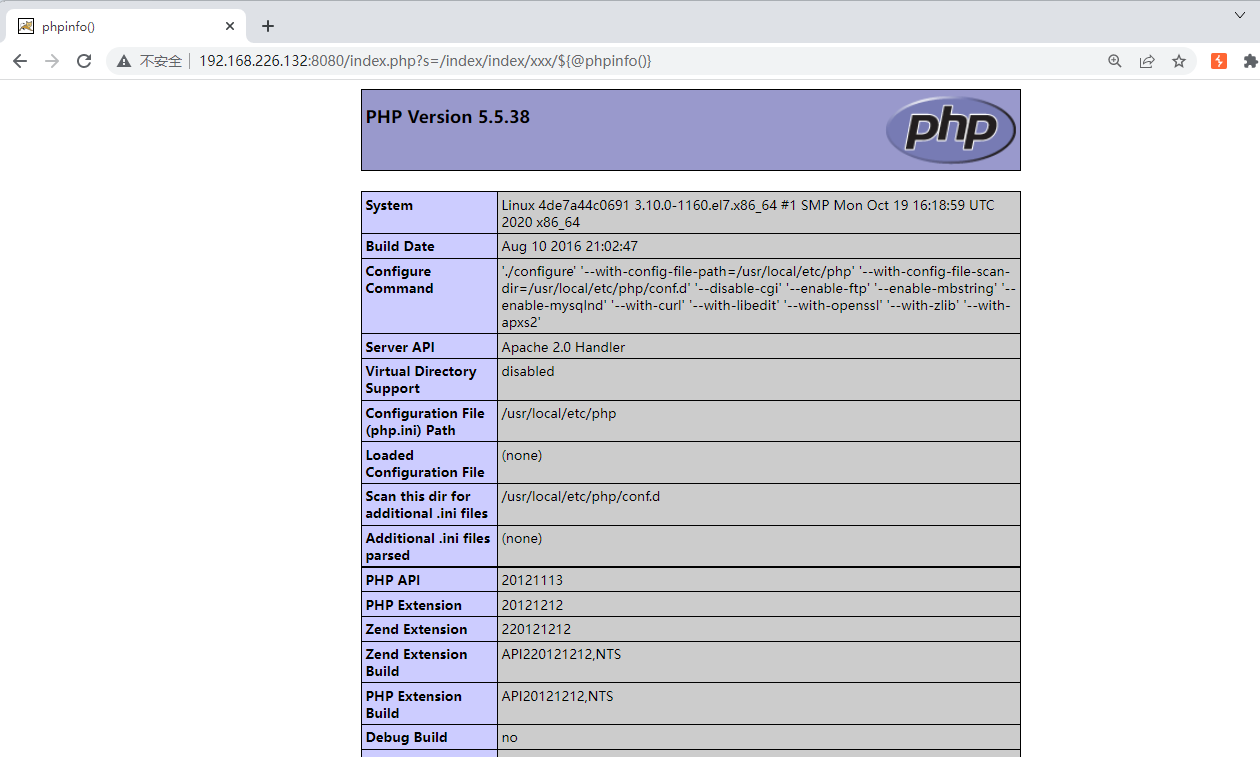Select the API220121212,NTS value
Viewport: 1260px width, 757px height.
(562, 654)
